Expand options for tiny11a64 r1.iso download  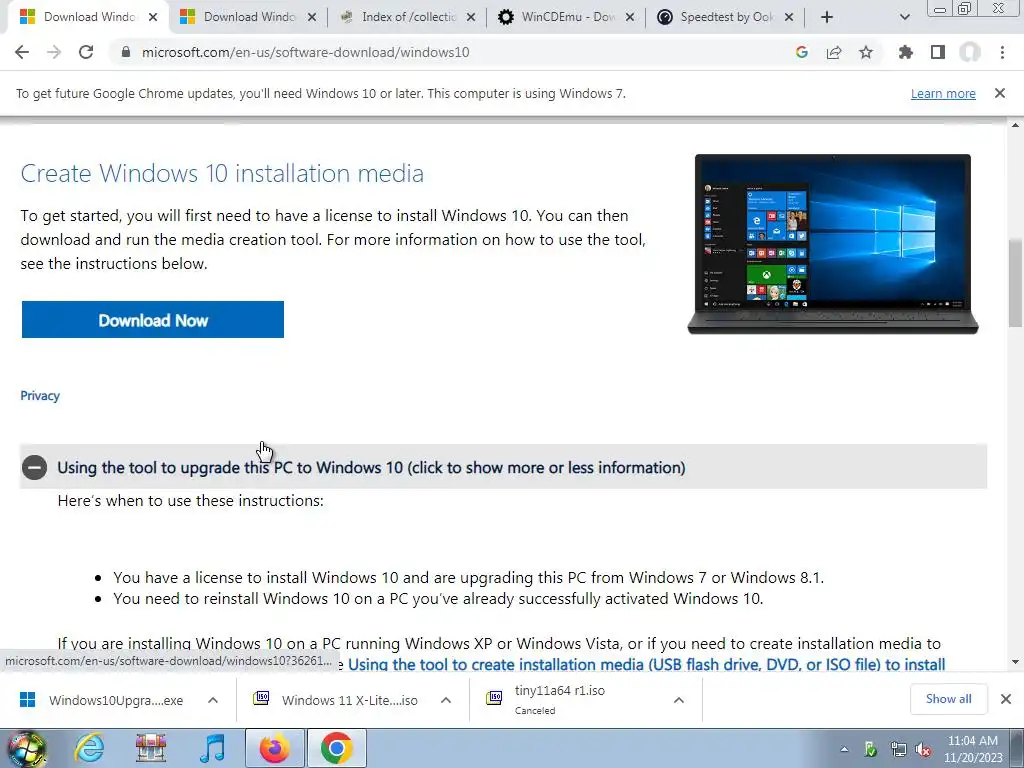click(679, 700)
